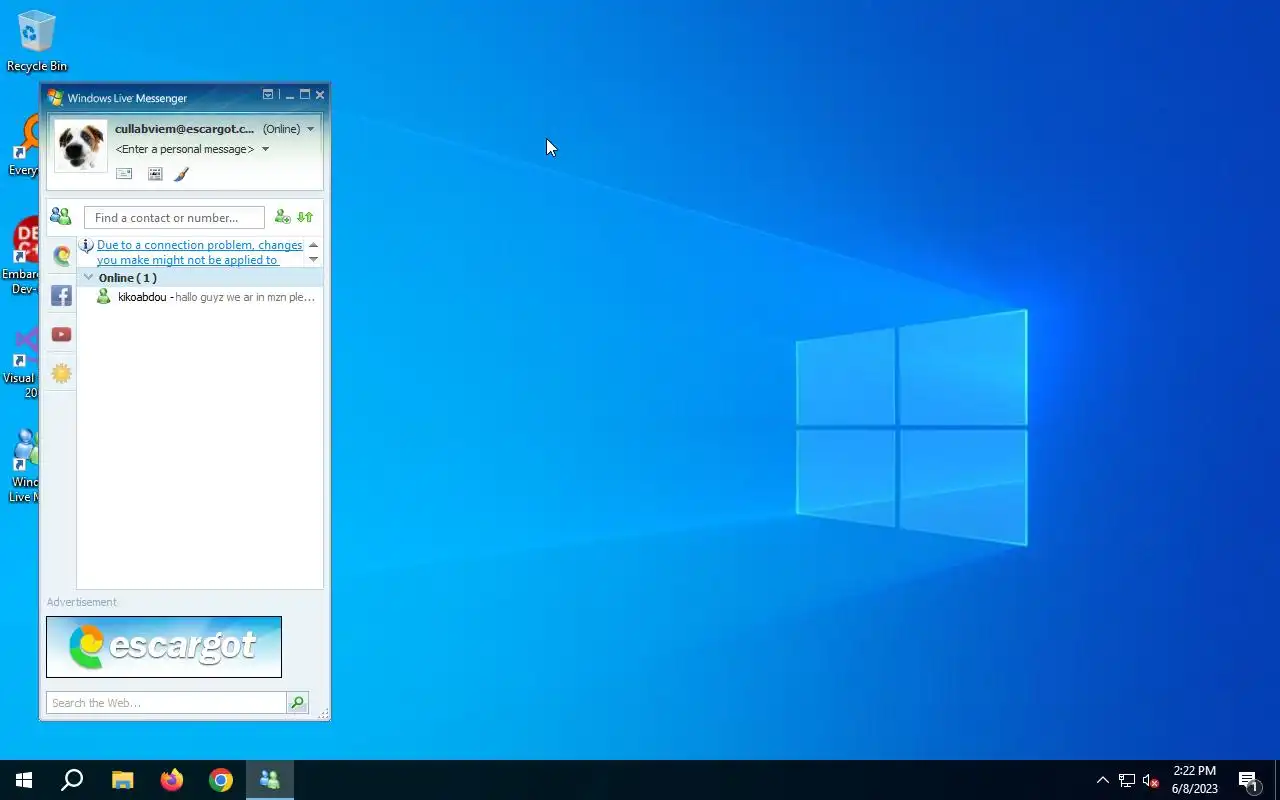Collapse the Online ( 1 ) group
This screenshot has height=800, width=1280.
(88, 278)
